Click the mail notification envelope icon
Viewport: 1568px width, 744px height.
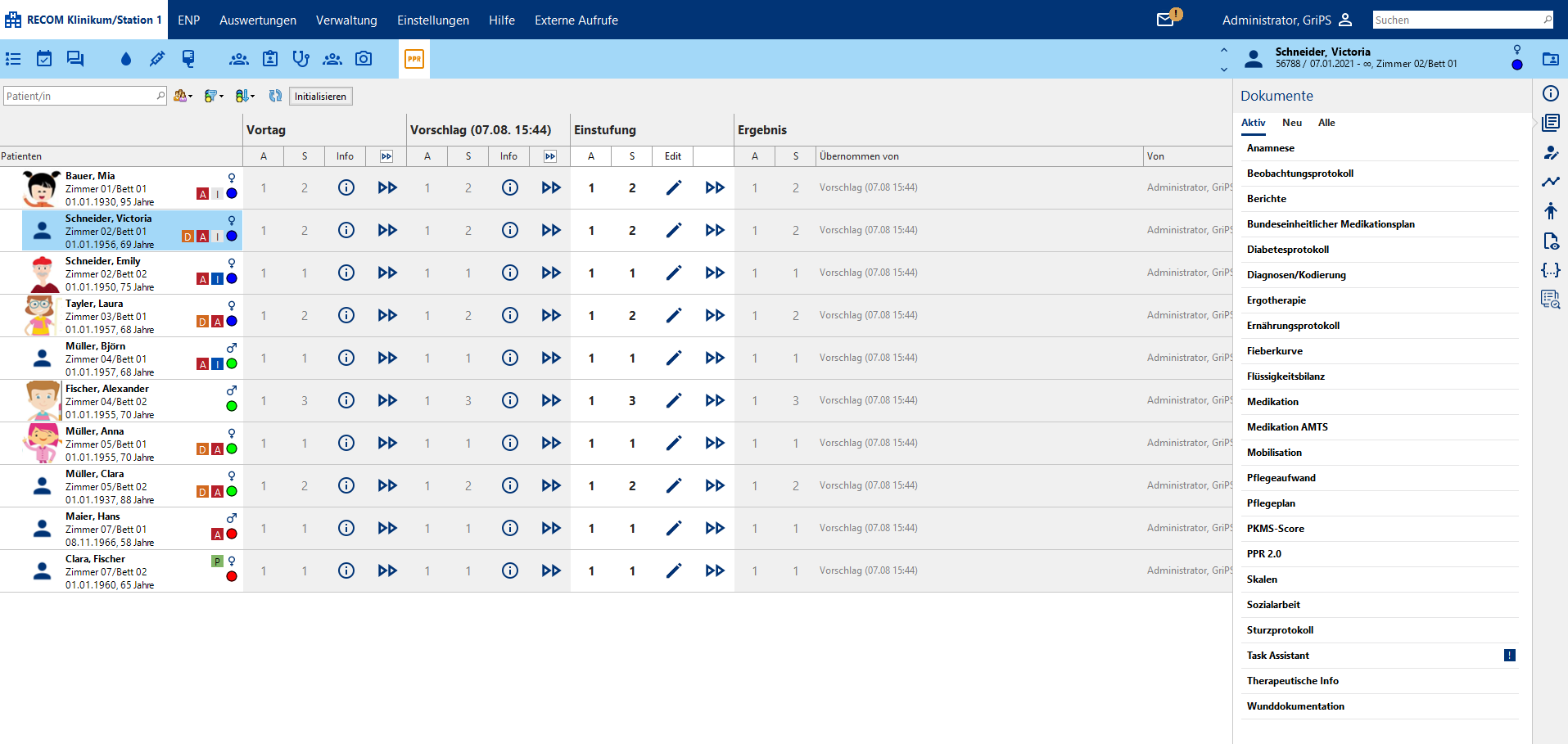point(1165,20)
